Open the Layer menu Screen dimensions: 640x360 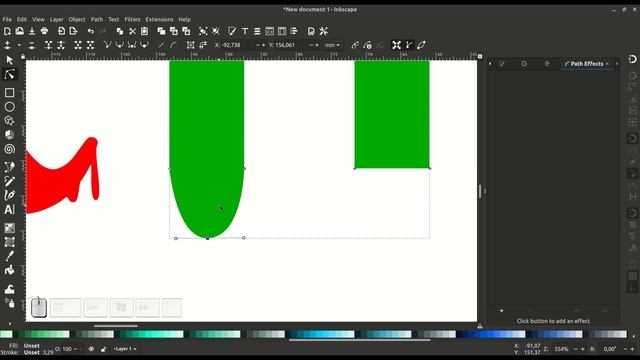(56, 19)
